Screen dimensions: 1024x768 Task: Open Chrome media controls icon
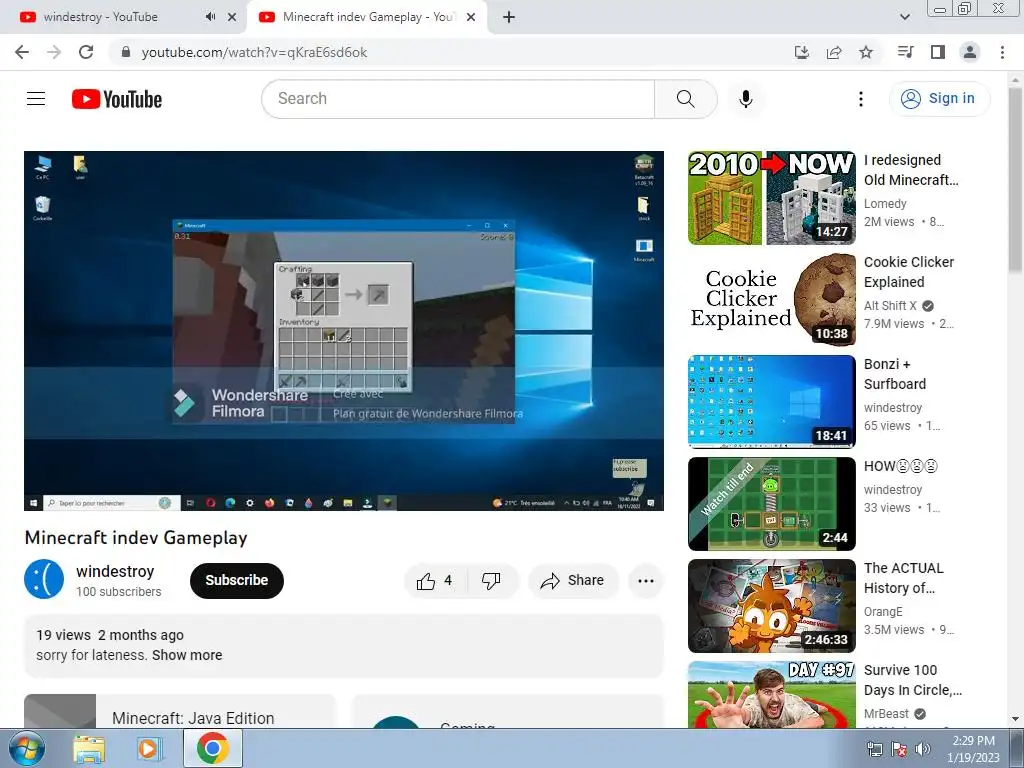click(905, 52)
